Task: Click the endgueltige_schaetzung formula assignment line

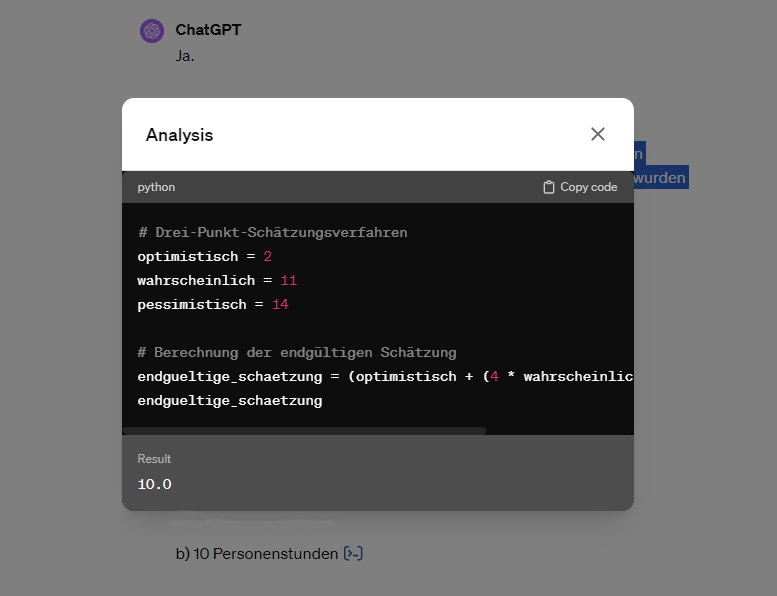Action: [x=385, y=376]
